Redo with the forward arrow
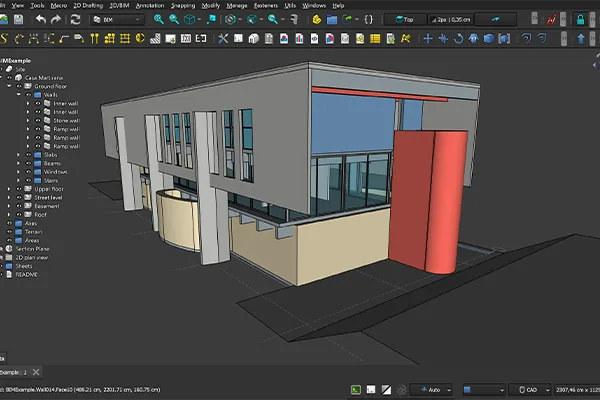Image resolution: width=600 pixels, height=400 pixels. click(56, 19)
